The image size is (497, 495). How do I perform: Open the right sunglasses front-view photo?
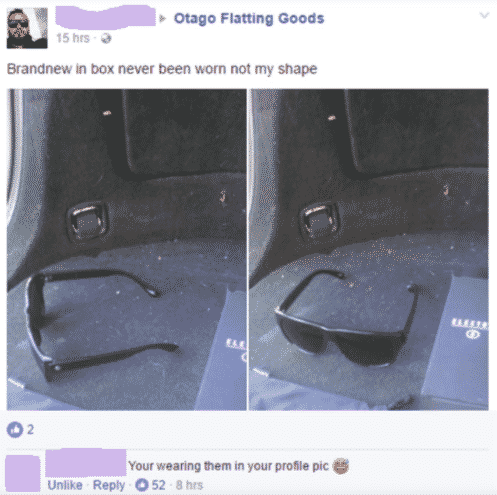369,249
